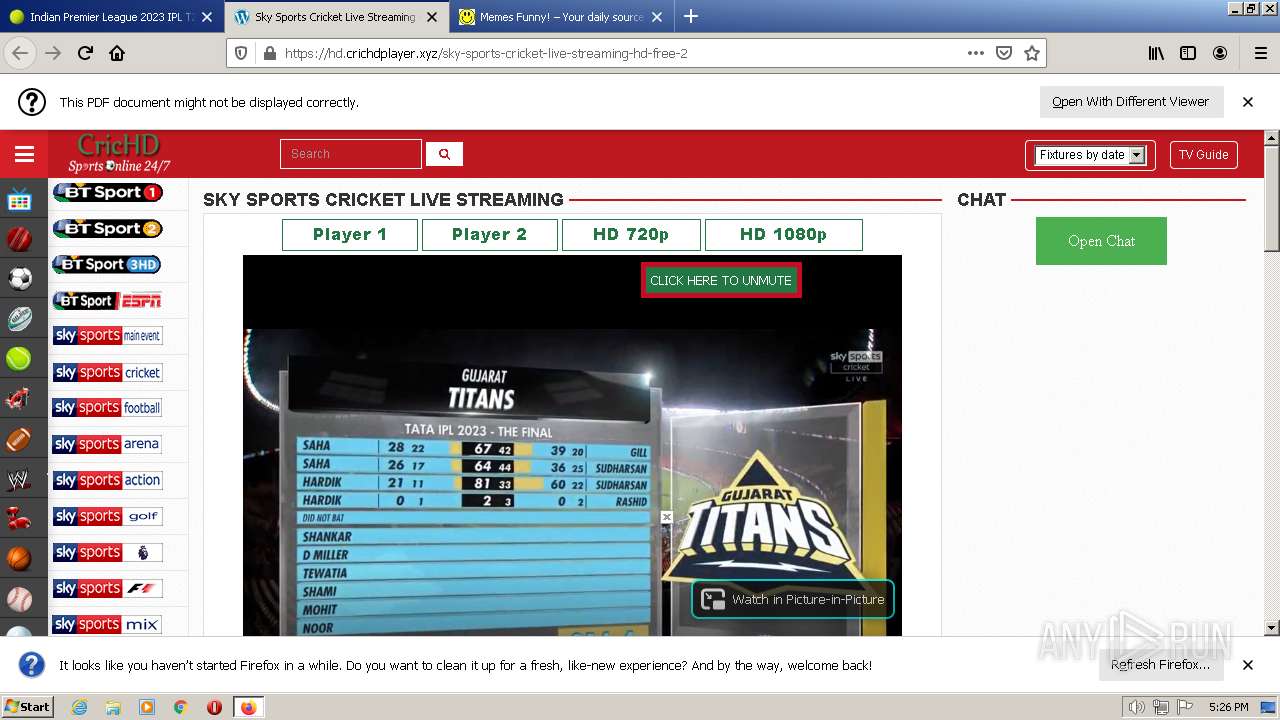Open the Windows Start menu

coord(27,707)
